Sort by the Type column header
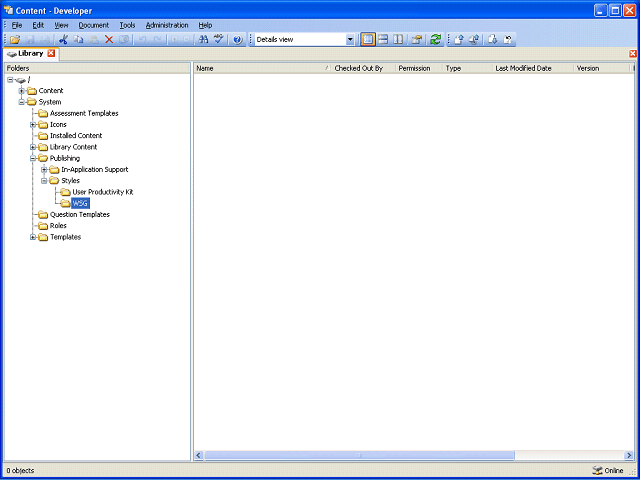The height and width of the screenshot is (480, 640). pos(468,68)
